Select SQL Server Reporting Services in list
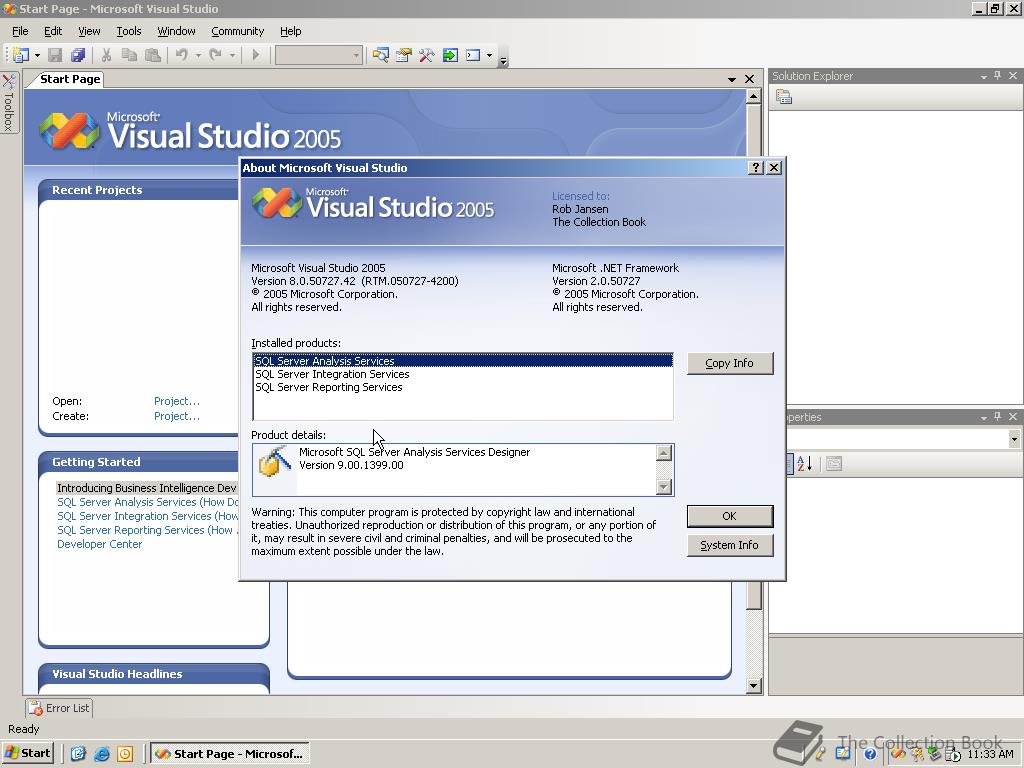The height and width of the screenshot is (768, 1024). [463, 387]
